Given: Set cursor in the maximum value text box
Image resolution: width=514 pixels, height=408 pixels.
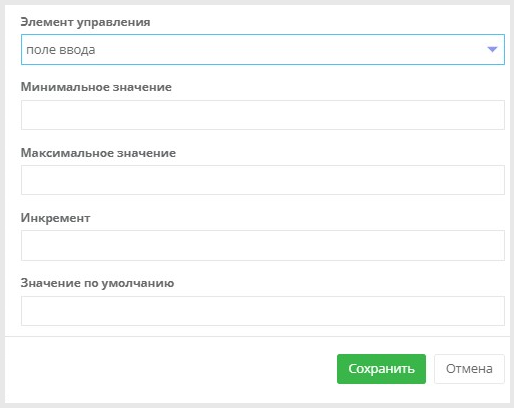Looking at the screenshot, I should coord(263,180).
